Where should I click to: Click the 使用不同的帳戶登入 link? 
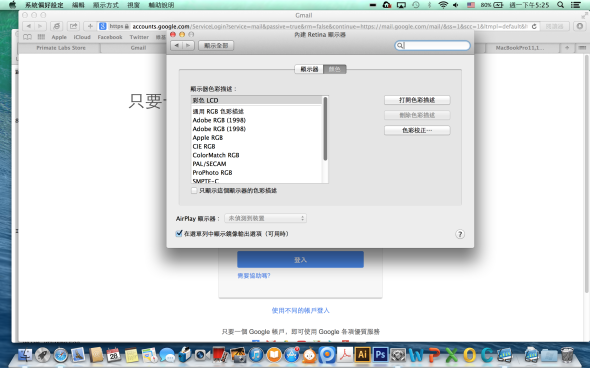pos(300,310)
